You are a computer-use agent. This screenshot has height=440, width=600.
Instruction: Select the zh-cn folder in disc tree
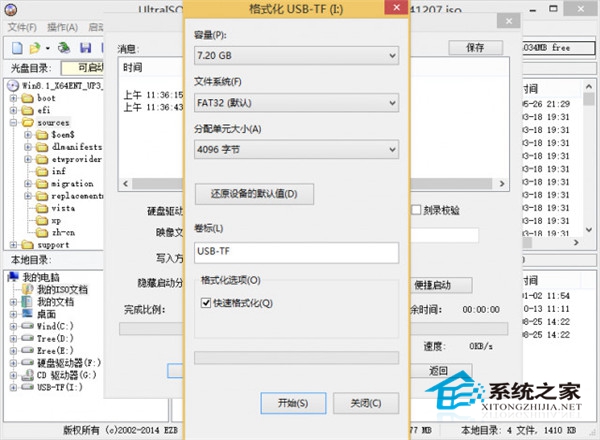(x=63, y=233)
